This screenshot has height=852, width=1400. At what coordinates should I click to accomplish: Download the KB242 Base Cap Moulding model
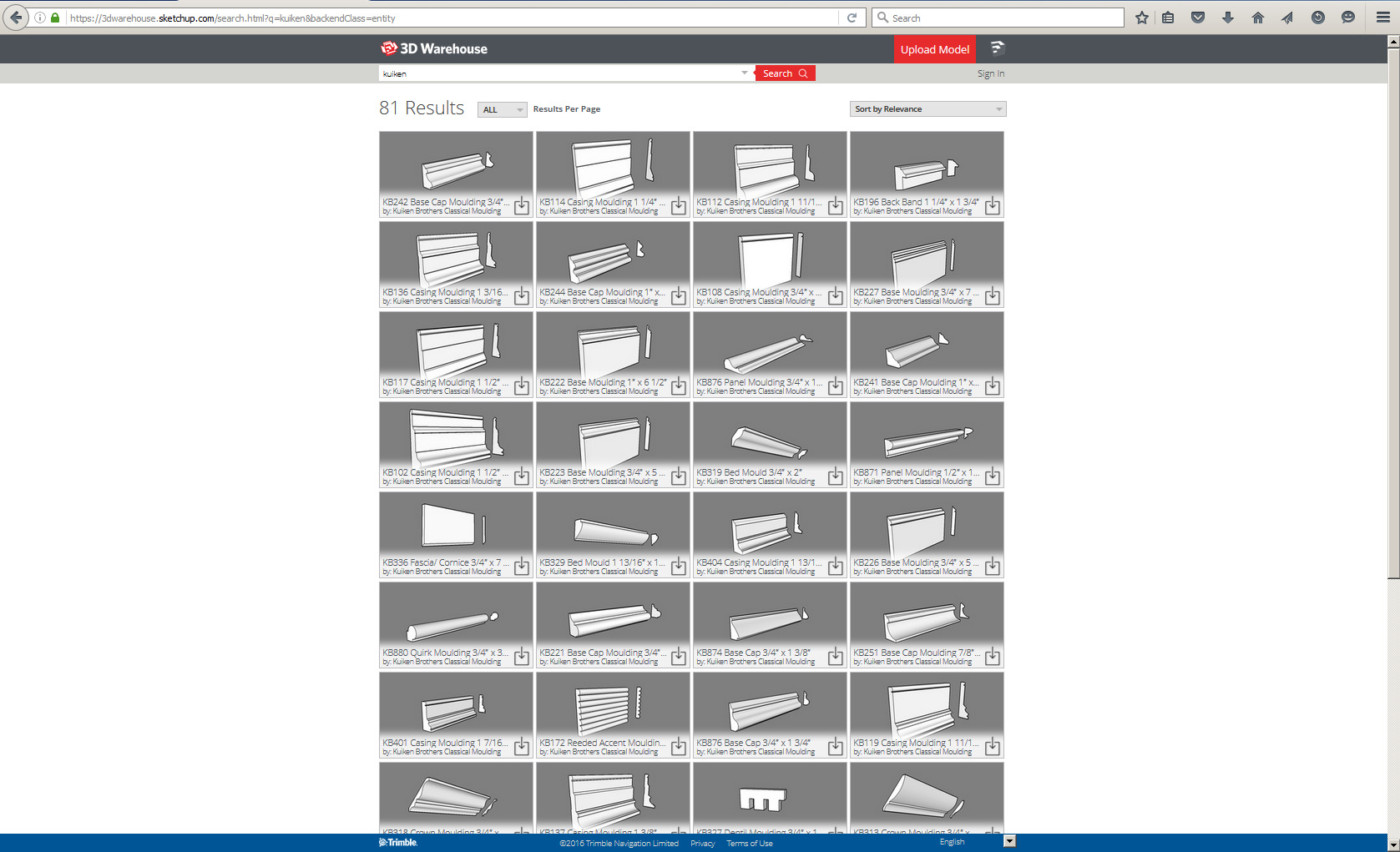point(521,206)
